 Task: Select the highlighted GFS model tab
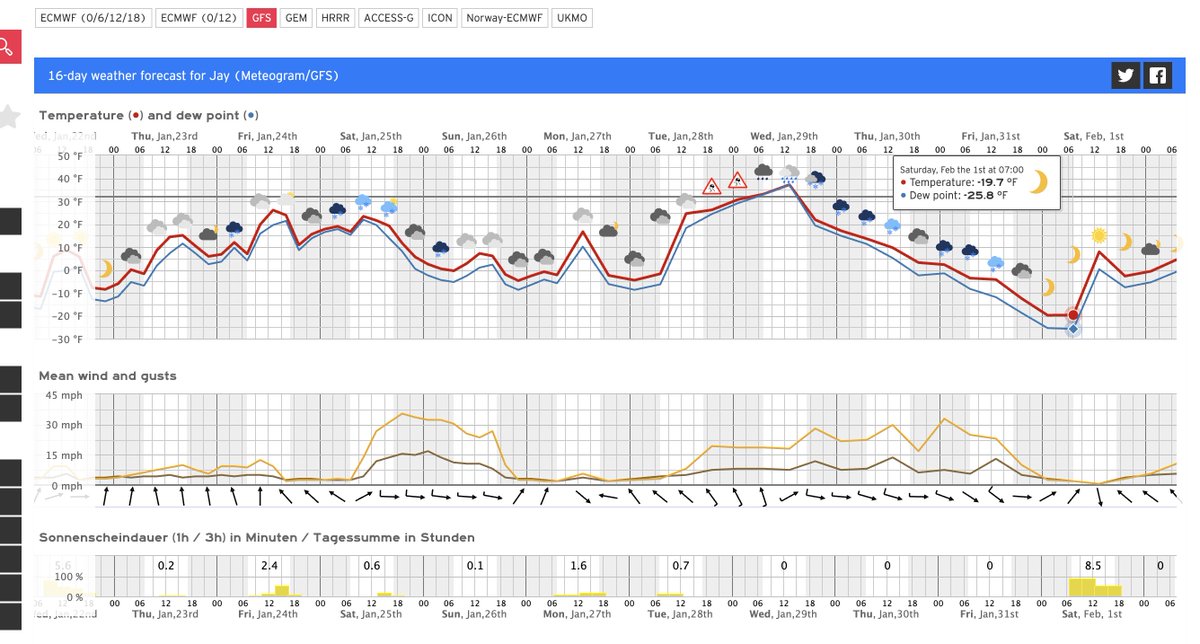261,18
